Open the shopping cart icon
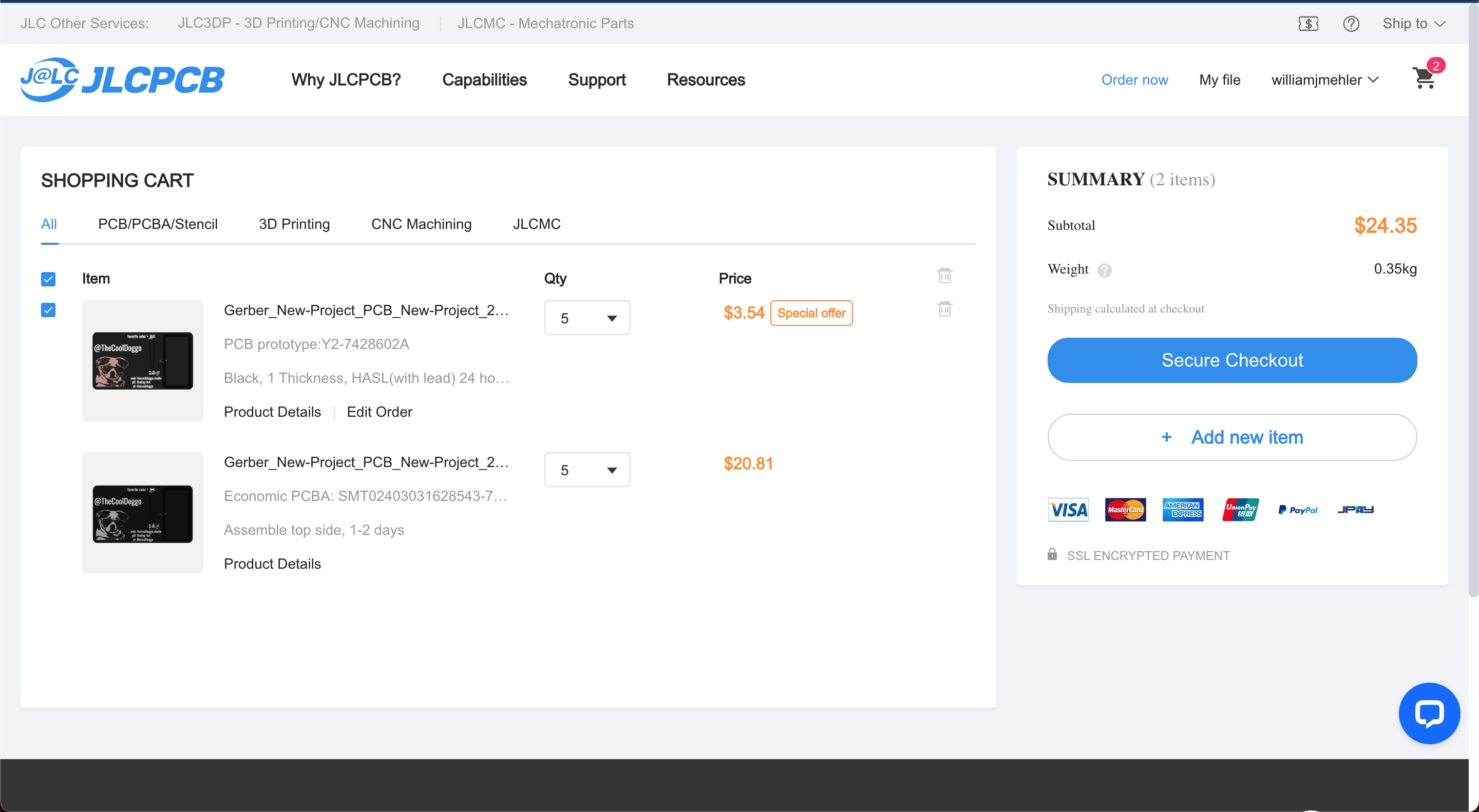Screen dimensions: 1479x812 pyautogui.click(x=1425, y=79)
